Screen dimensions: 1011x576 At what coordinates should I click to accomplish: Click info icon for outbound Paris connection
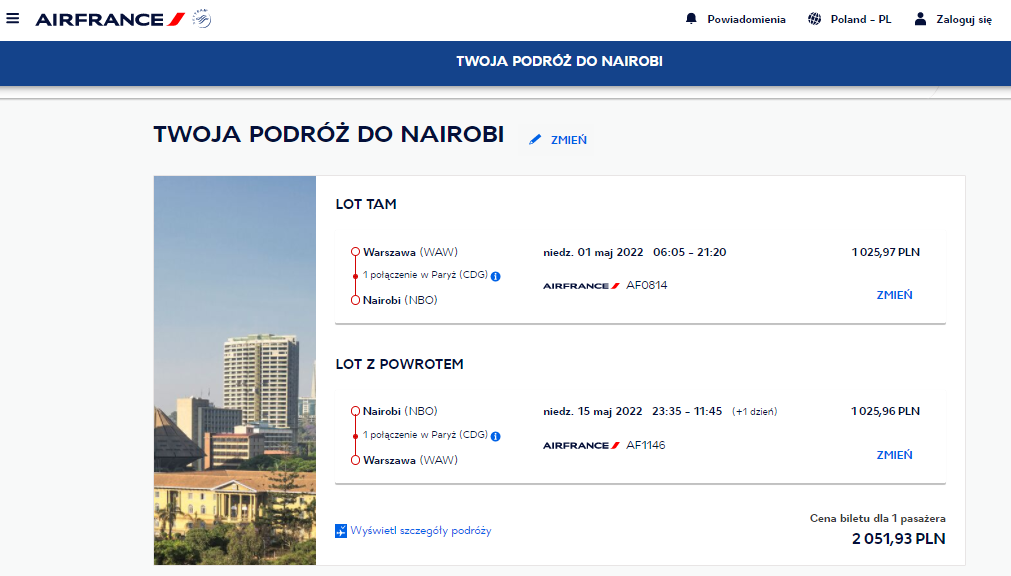[495, 276]
